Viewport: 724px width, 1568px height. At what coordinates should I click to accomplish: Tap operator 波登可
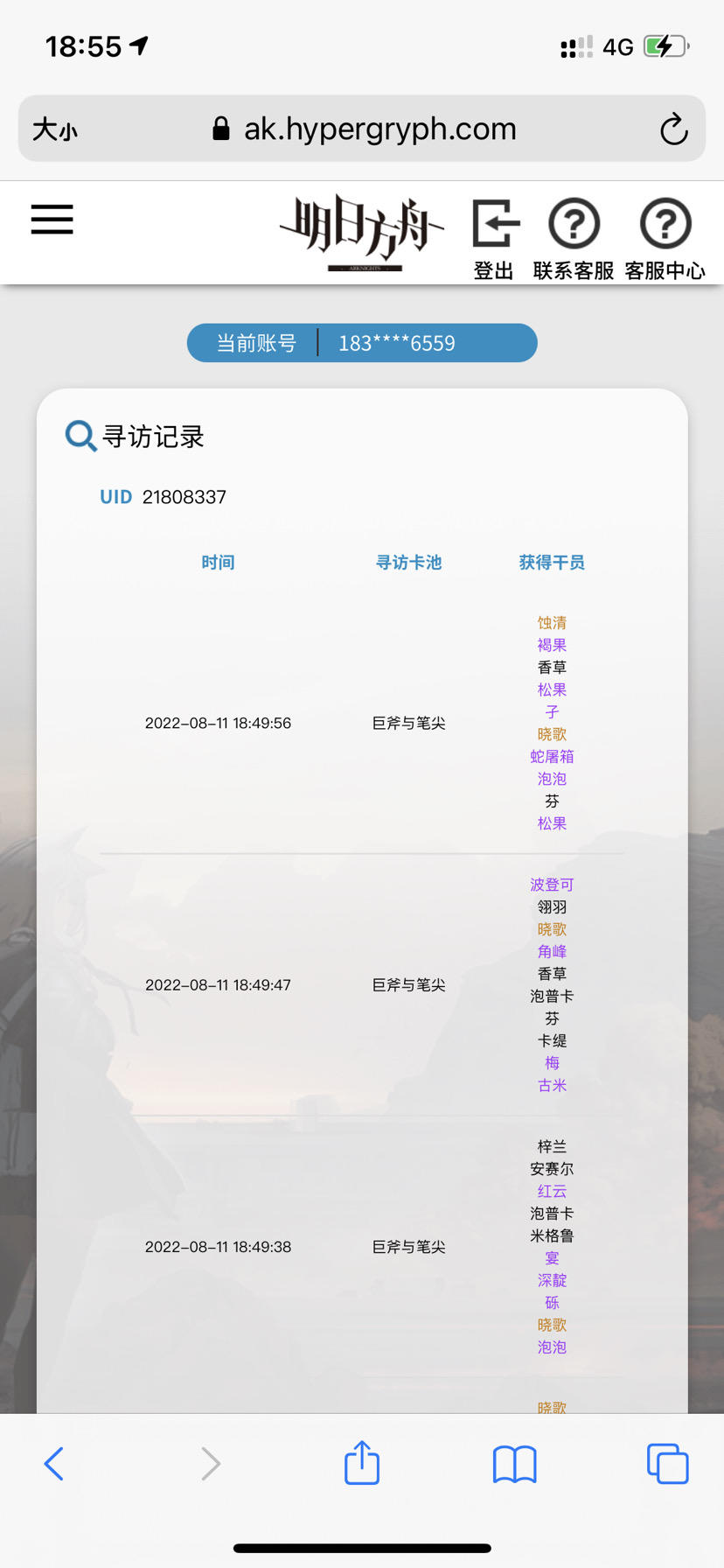coord(552,885)
